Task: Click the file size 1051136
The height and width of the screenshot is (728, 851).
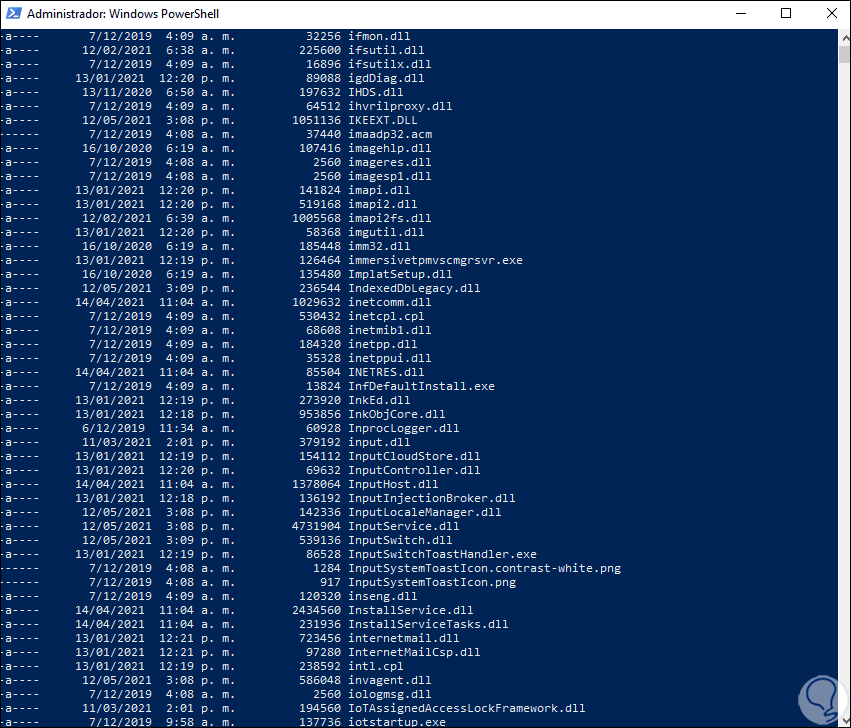Action: [316, 121]
